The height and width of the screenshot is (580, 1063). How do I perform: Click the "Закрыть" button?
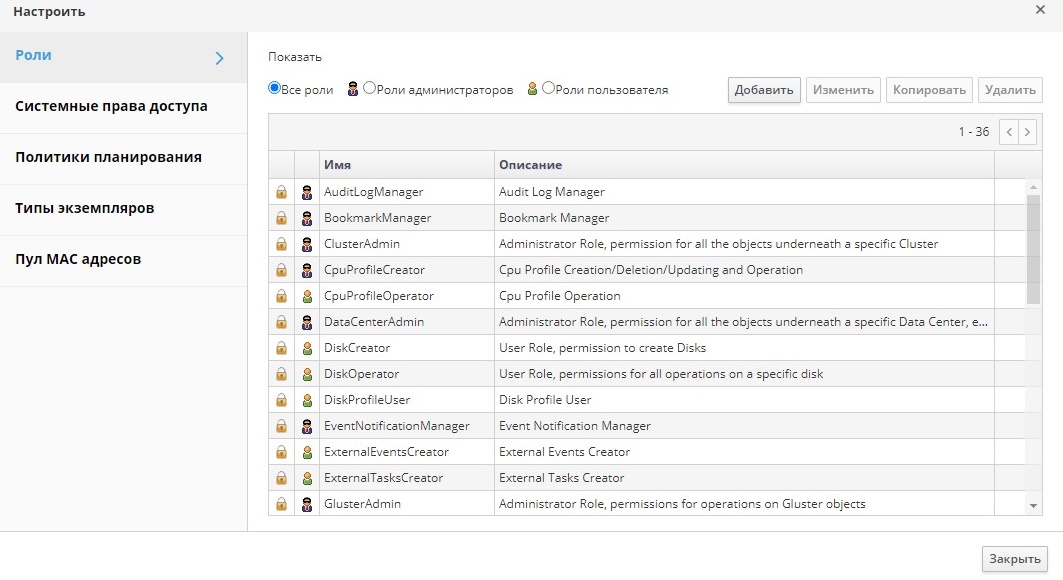tap(1015, 559)
